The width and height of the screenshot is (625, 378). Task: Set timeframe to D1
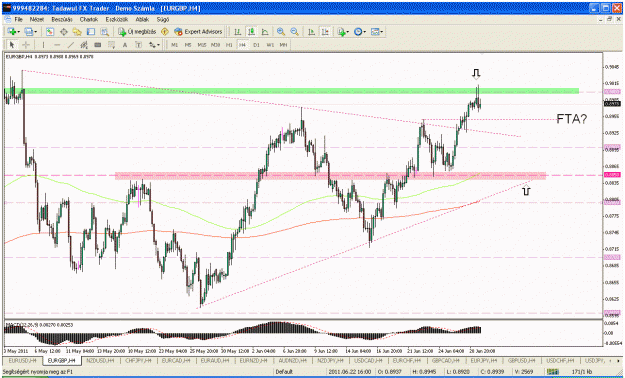coord(256,45)
